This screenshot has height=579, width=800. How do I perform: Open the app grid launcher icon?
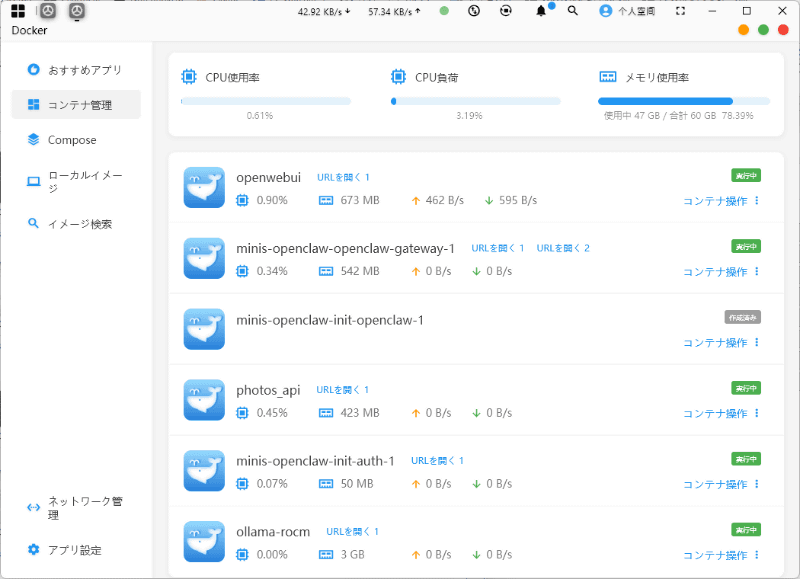(x=18, y=11)
